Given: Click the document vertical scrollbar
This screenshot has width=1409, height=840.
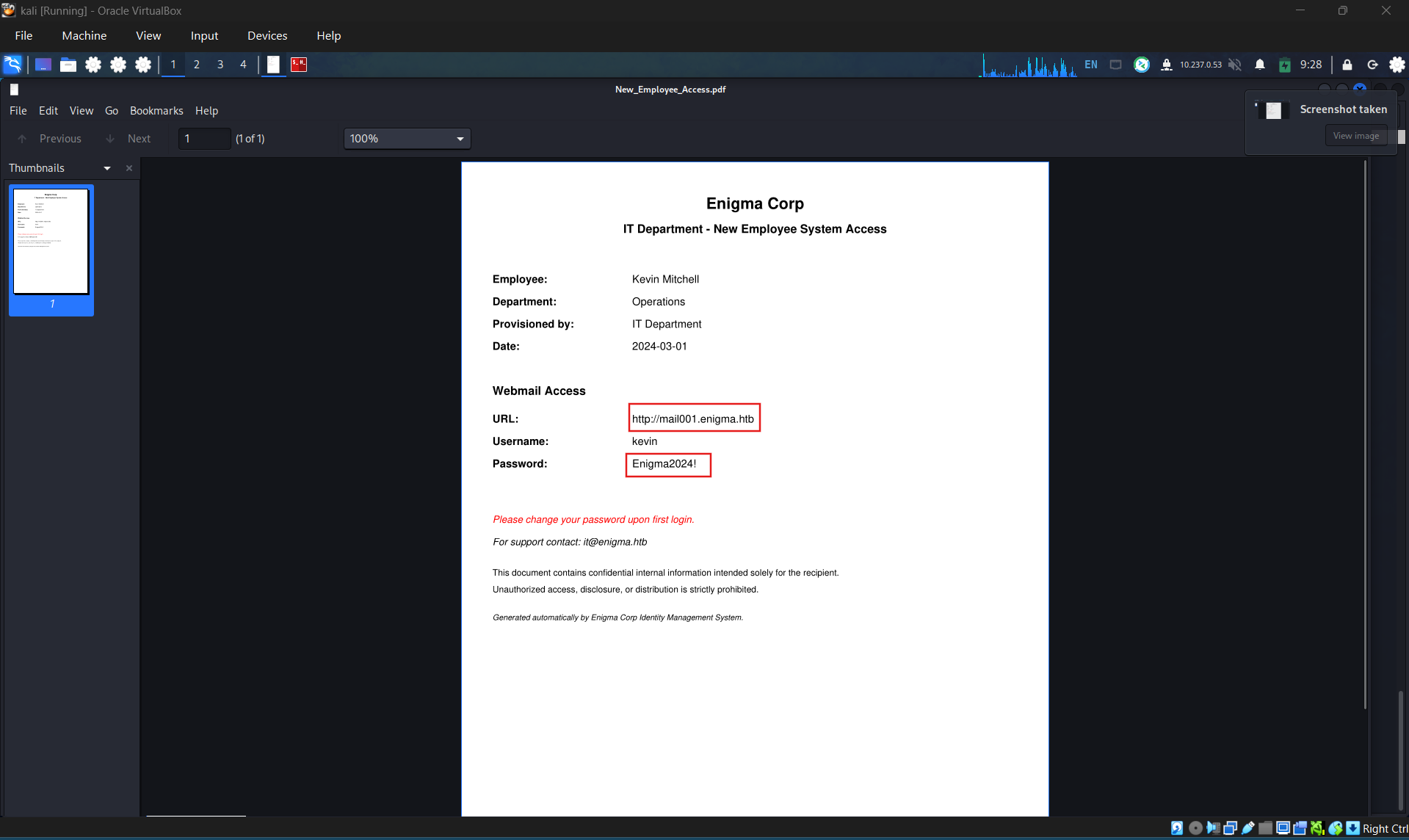Looking at the screenshot, I should (x=1366, y=435).
